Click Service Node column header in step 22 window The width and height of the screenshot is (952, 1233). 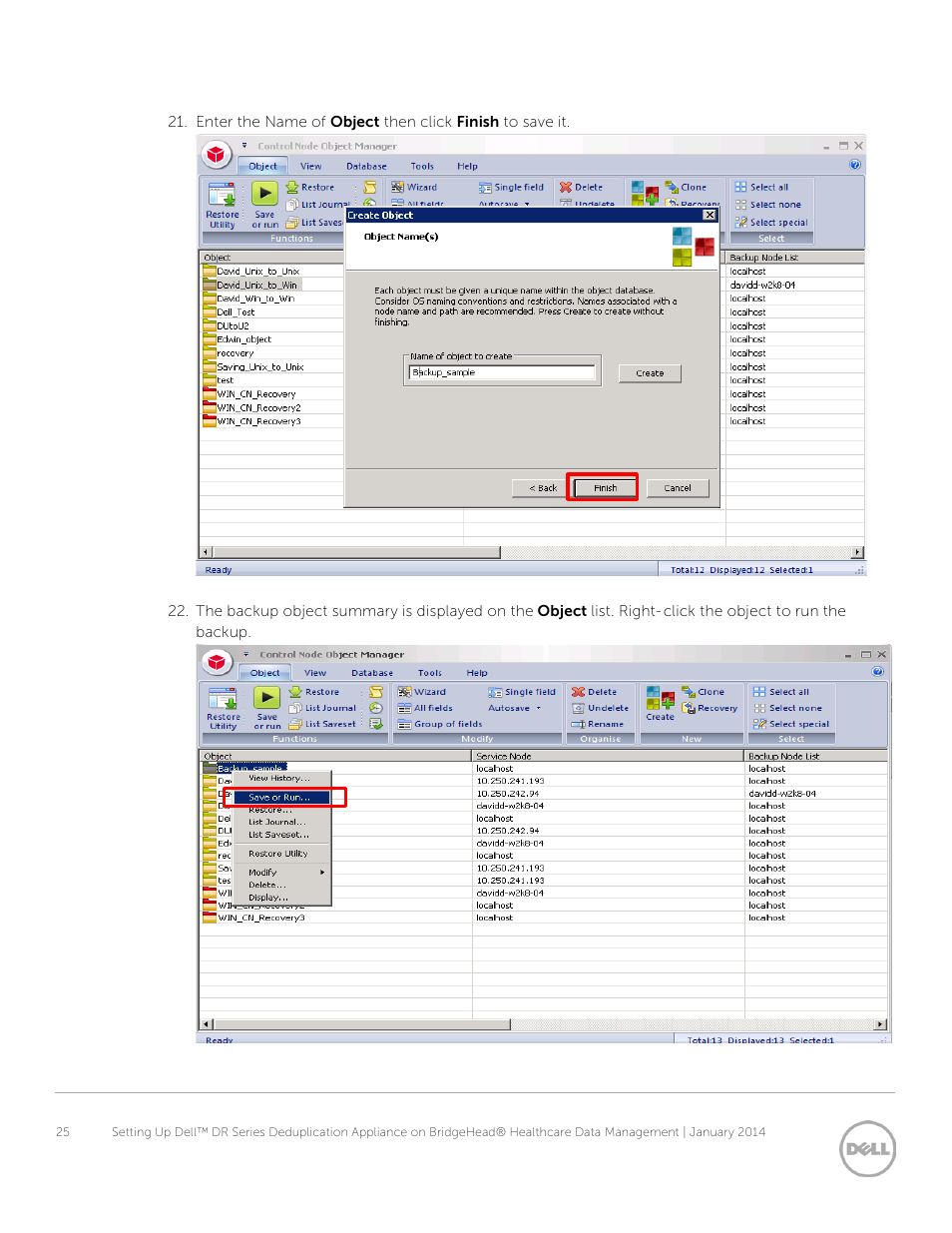(608, 756)
